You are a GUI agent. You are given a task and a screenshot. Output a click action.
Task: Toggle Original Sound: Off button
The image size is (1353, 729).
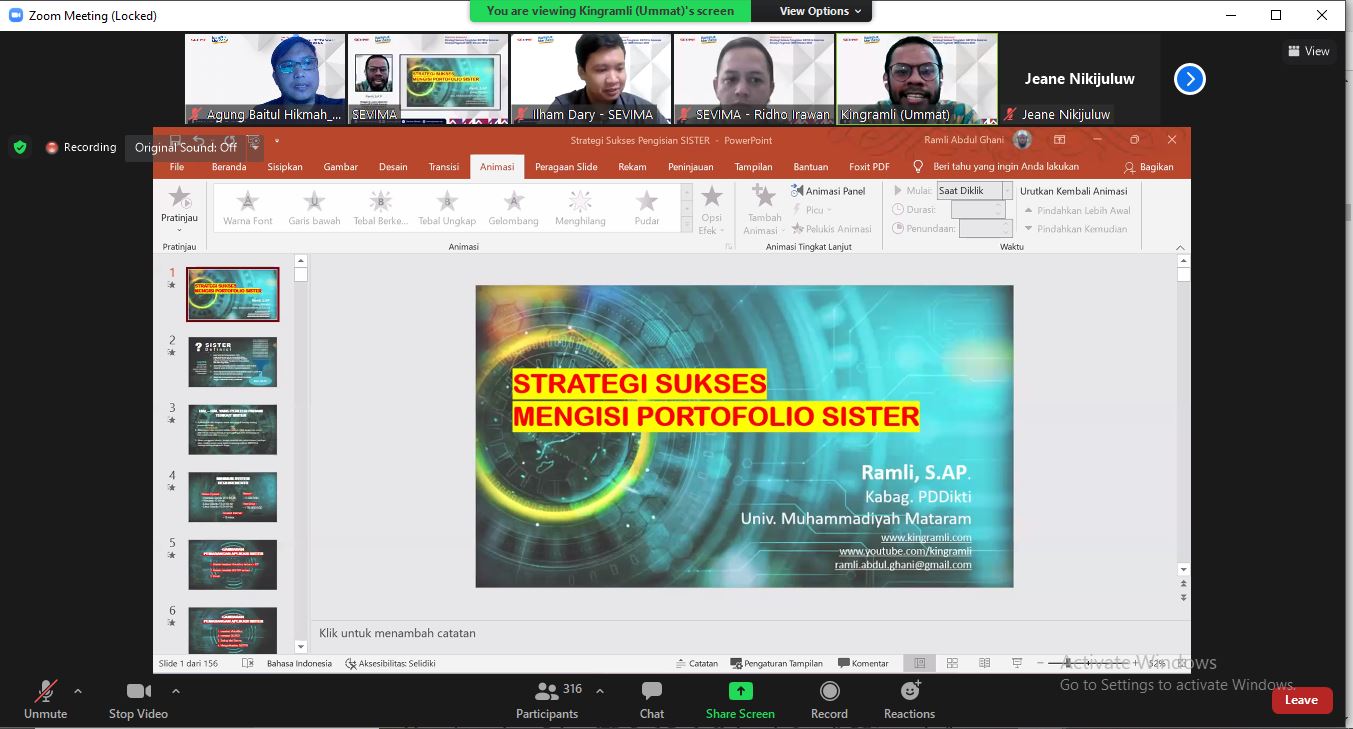click(x=186, y=147)
